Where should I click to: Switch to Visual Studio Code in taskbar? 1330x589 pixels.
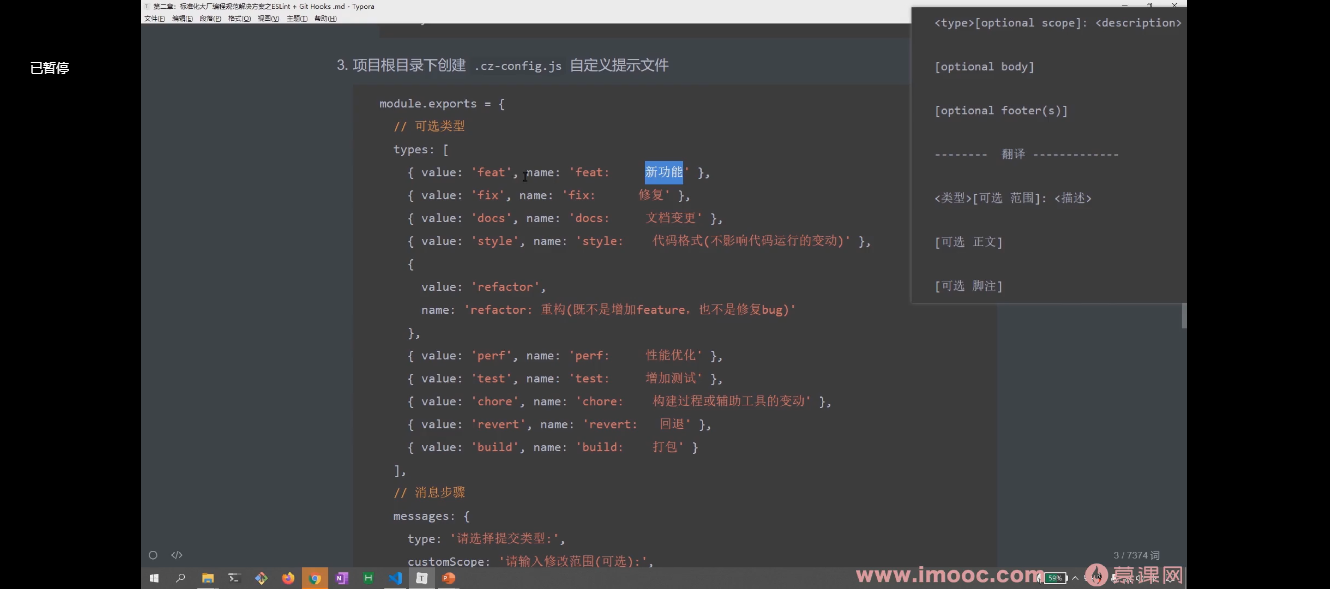click(395, 578)
